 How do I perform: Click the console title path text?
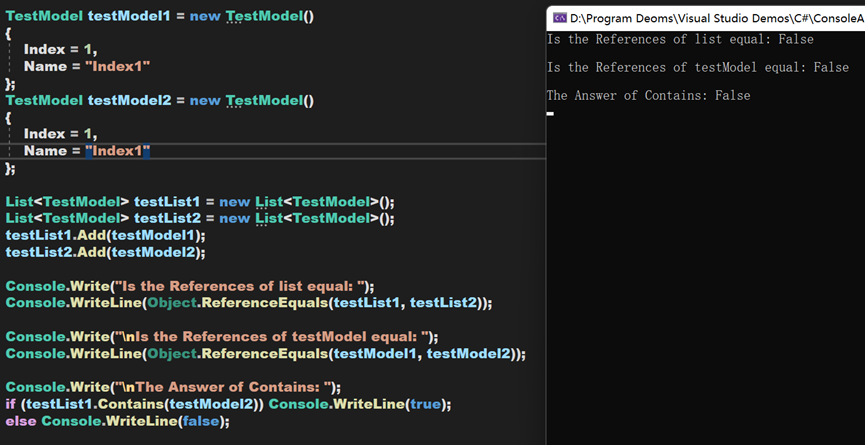[x=716, y=17]
